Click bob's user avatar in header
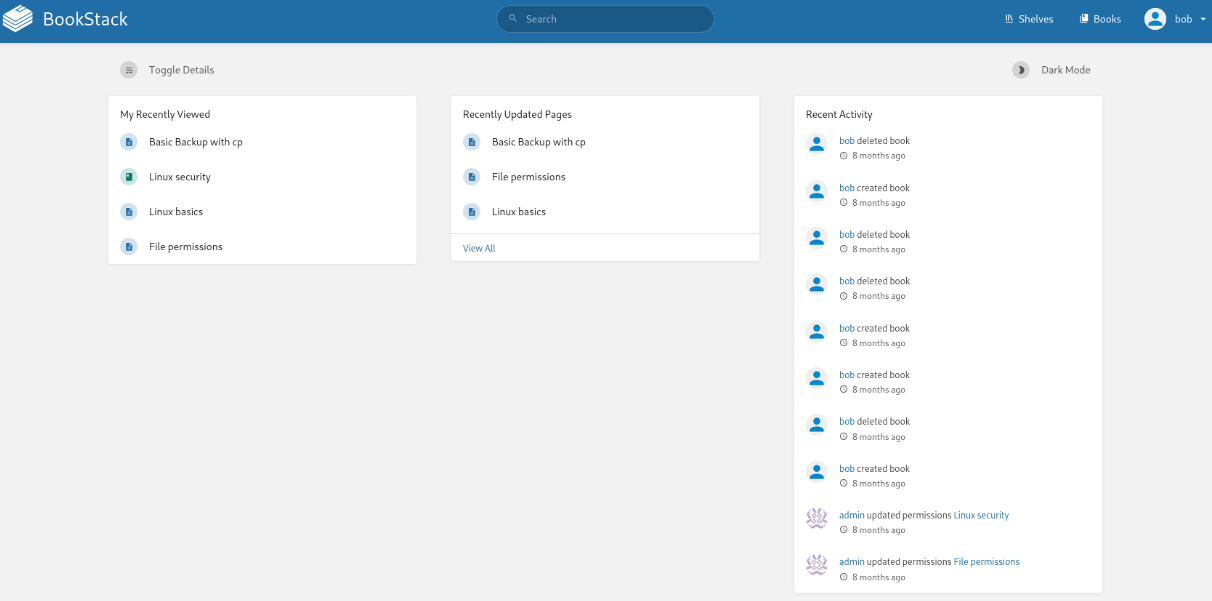 (x=1155, y=19)
